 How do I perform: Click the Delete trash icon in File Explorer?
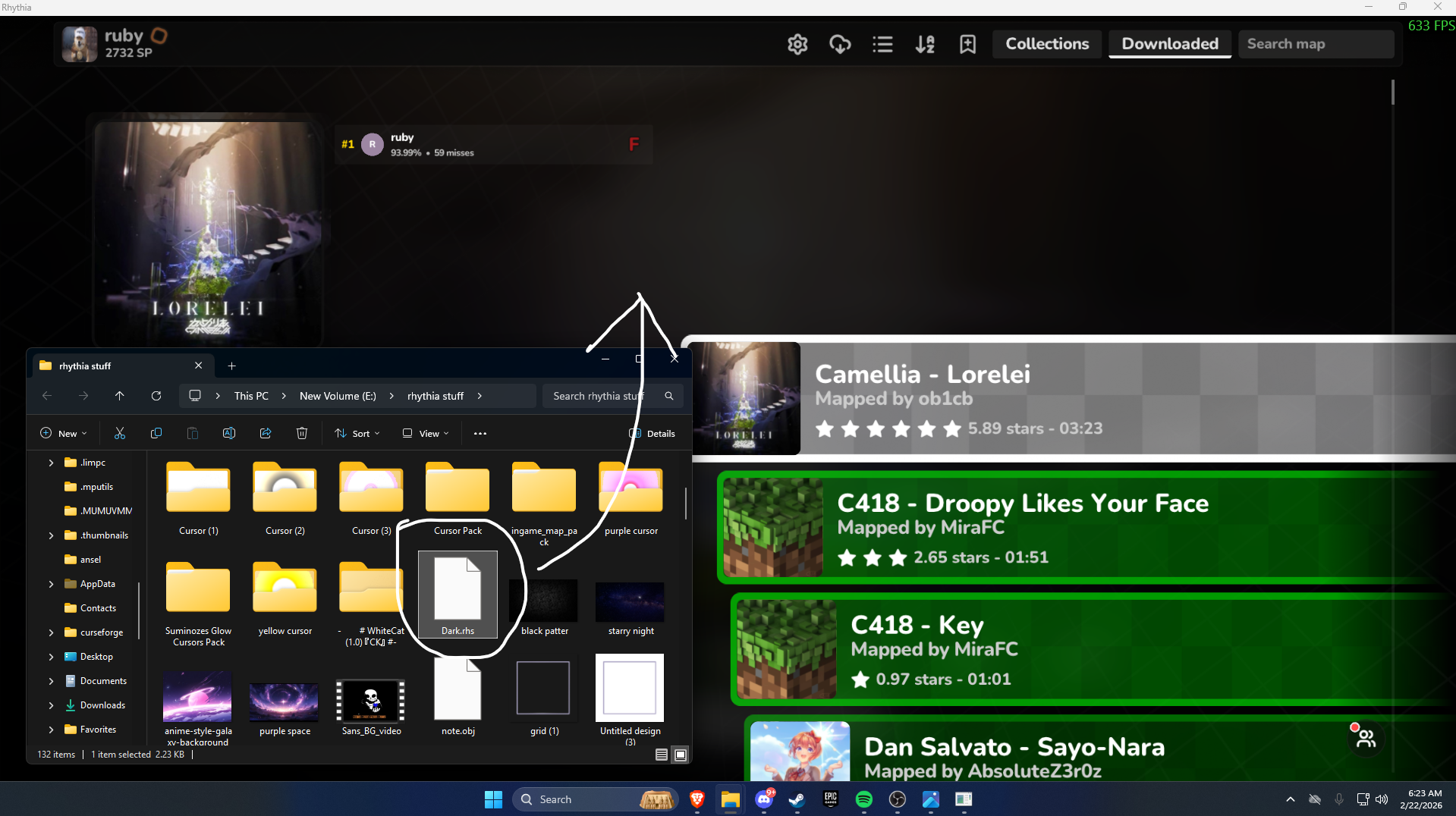pyautogui.click(x=302, y=433)
